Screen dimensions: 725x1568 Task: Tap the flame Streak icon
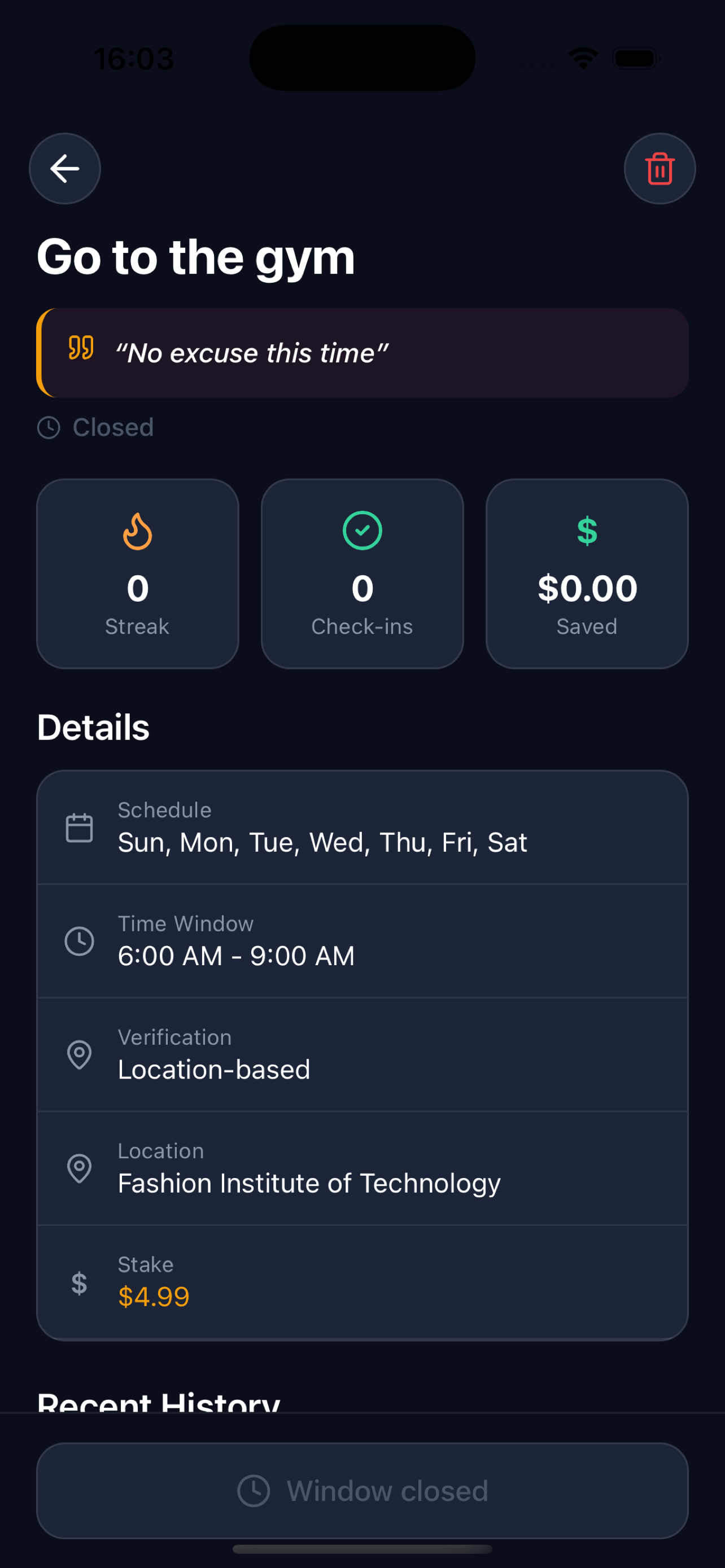point(138,531)
